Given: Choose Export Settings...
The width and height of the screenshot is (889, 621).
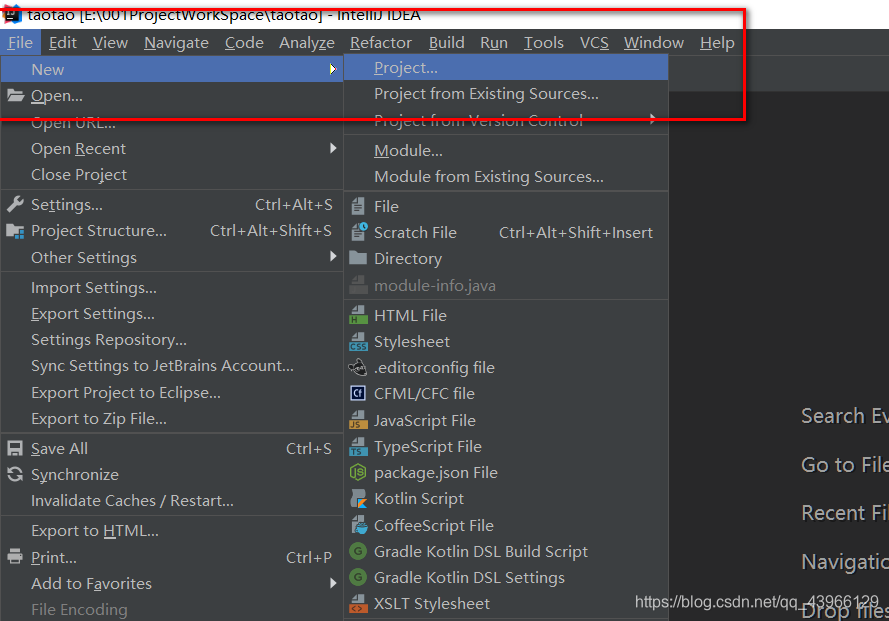Looking at the screenshot, I should click(172, 314).
